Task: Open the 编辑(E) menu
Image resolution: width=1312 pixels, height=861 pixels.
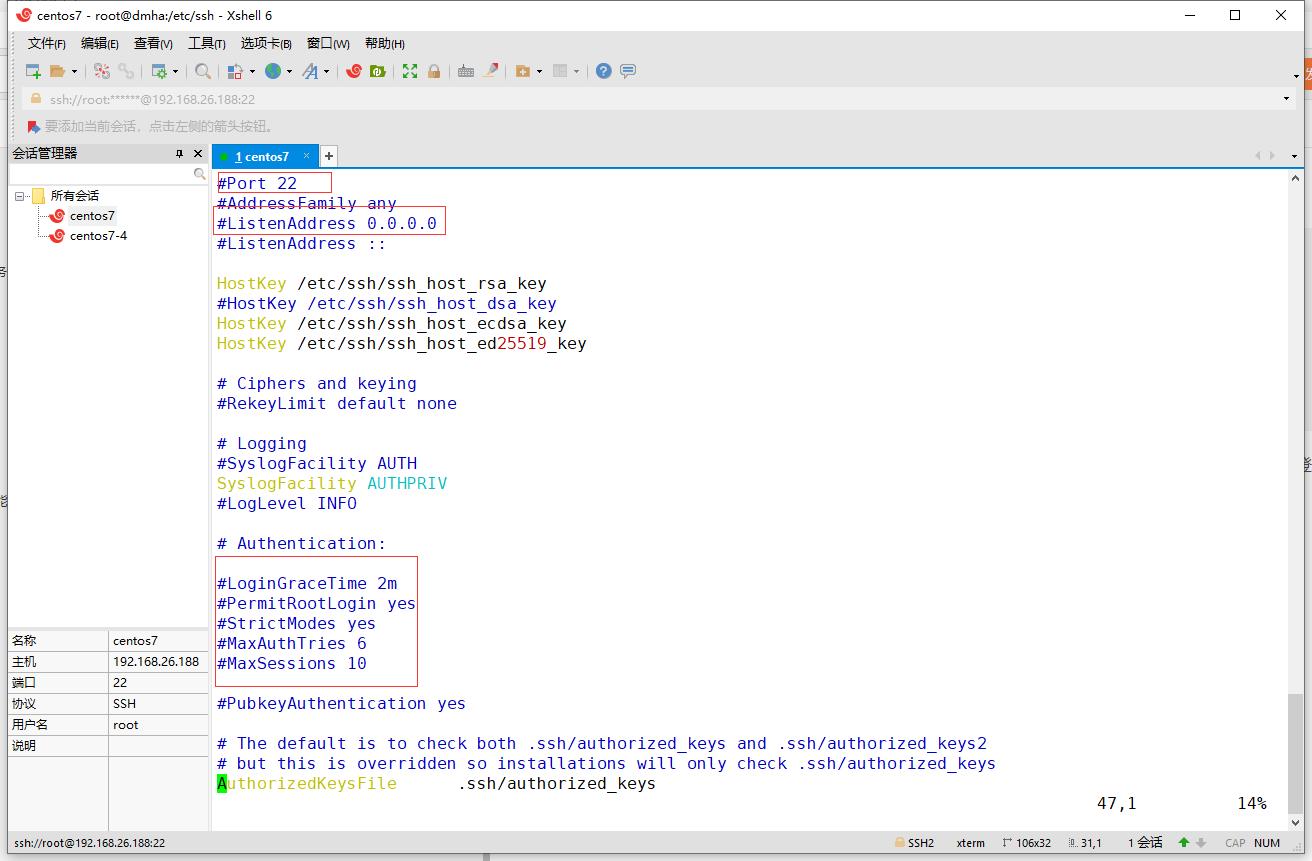Action: point(100,43)
